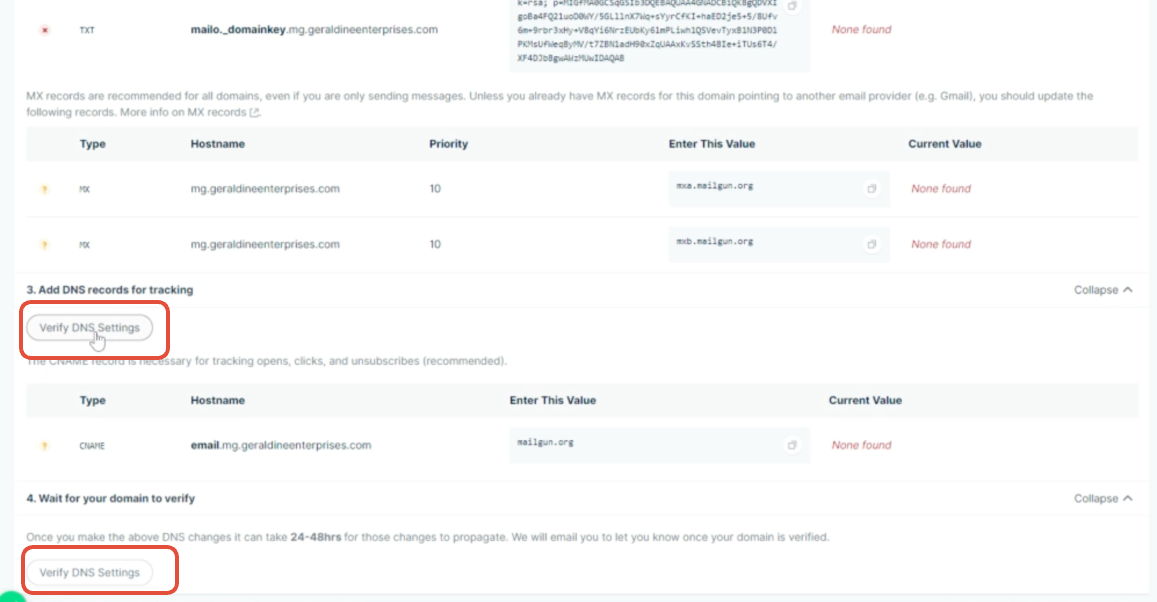Screen dimensions: 1157x602
Task: Select the mxa.mailgun.org value field
Action: tap(760, 188)
